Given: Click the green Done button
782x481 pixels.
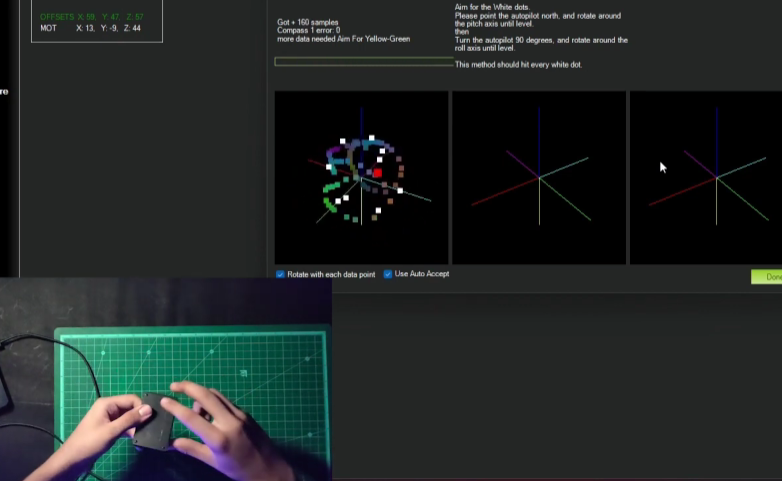Looking at the screenshot, I should click(767, 277).
